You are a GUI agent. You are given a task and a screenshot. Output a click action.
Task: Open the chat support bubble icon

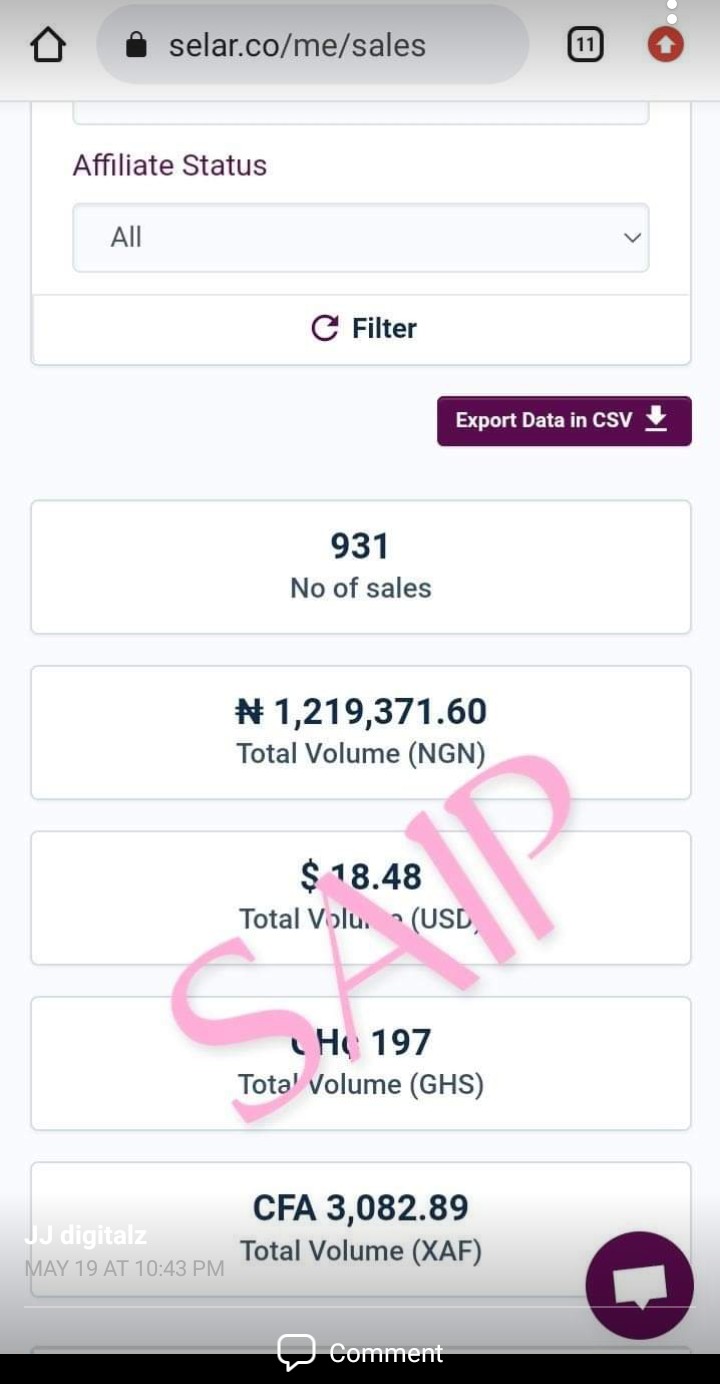[639, 1285]
